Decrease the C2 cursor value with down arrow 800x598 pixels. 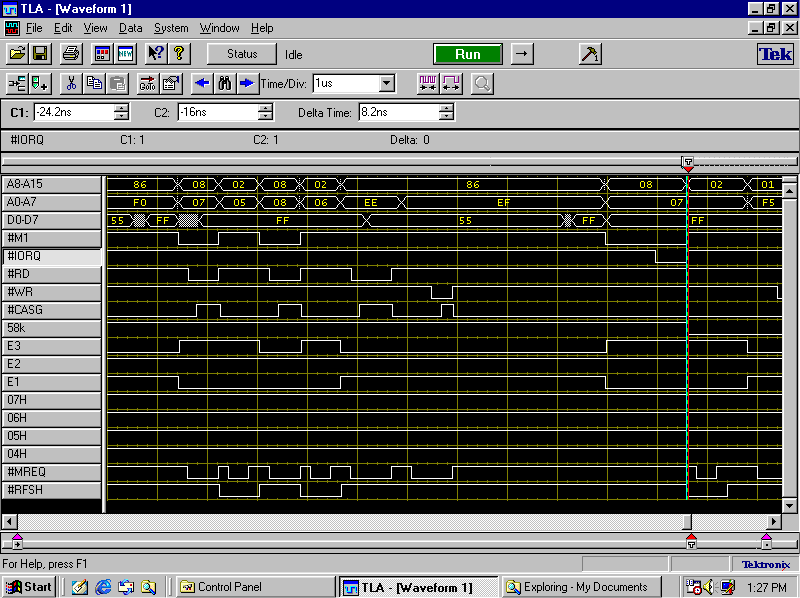[265, 116]
